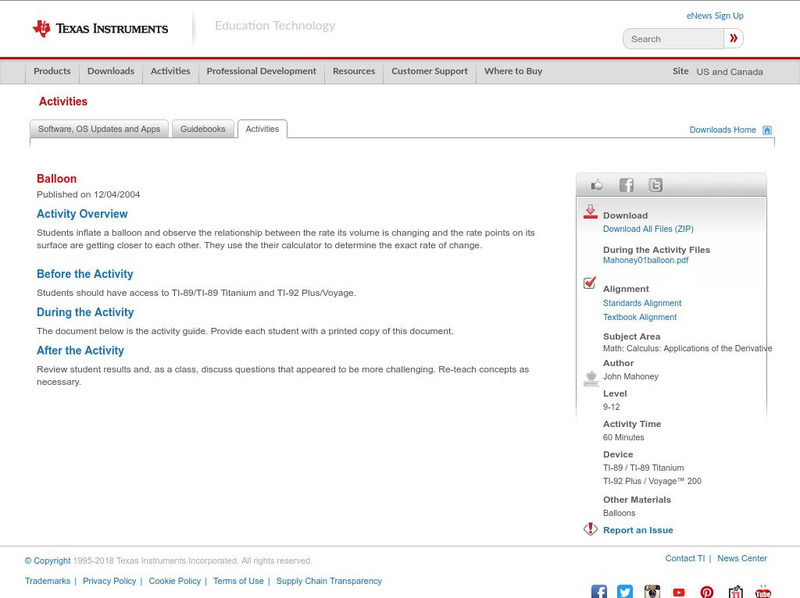Open the Standards Alignment link
This screenshot has height=598, width=800.
pos(642,303)
